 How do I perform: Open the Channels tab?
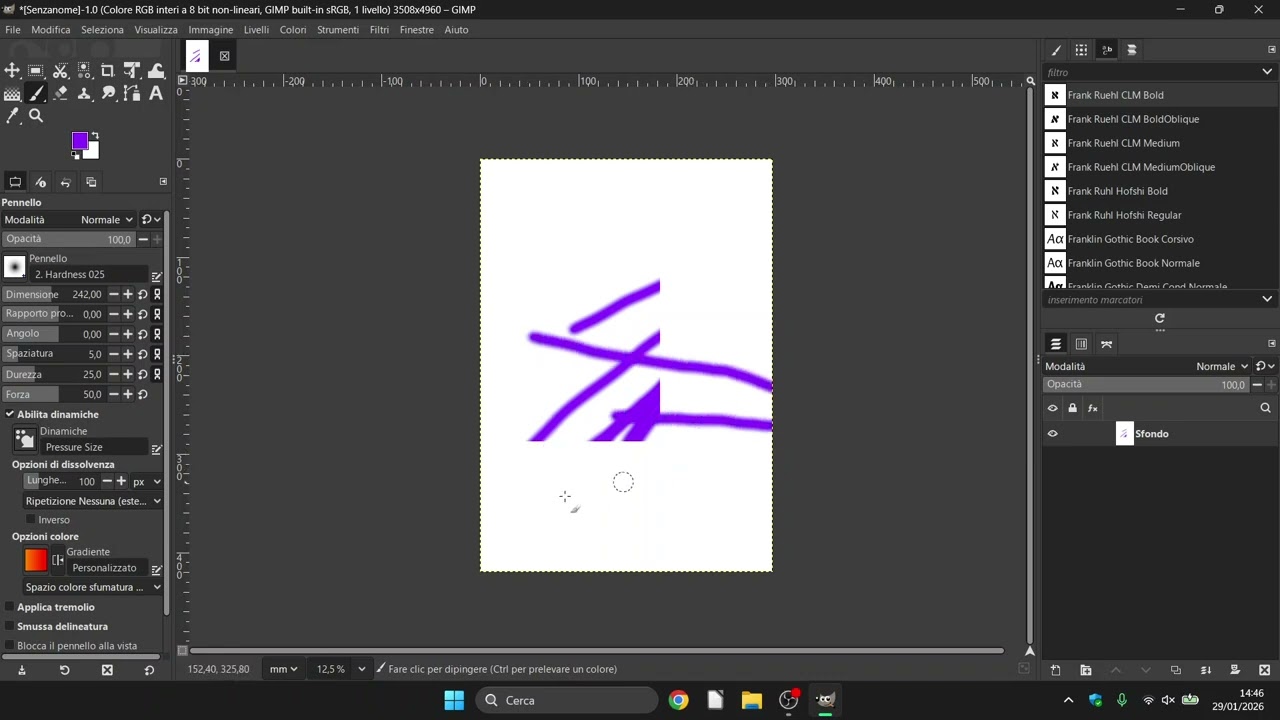1081,344
